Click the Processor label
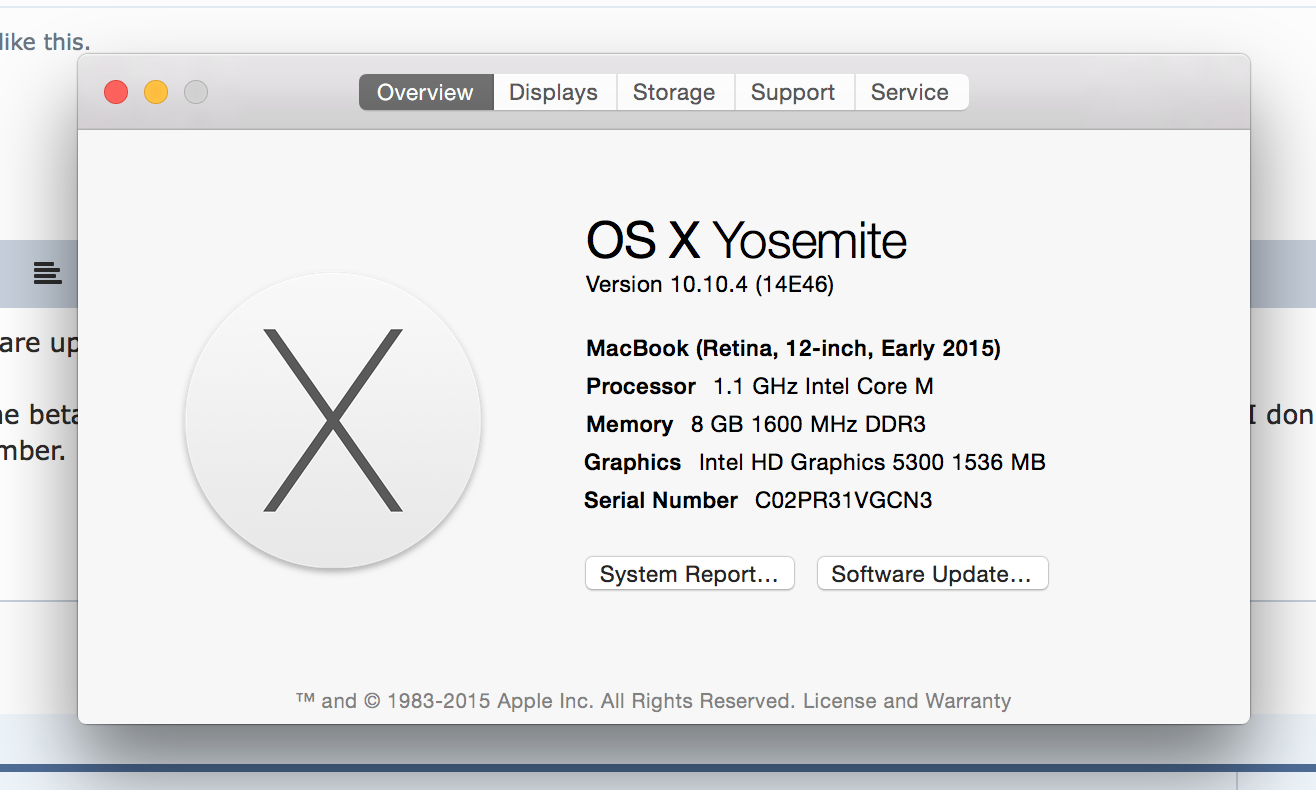 641,386
